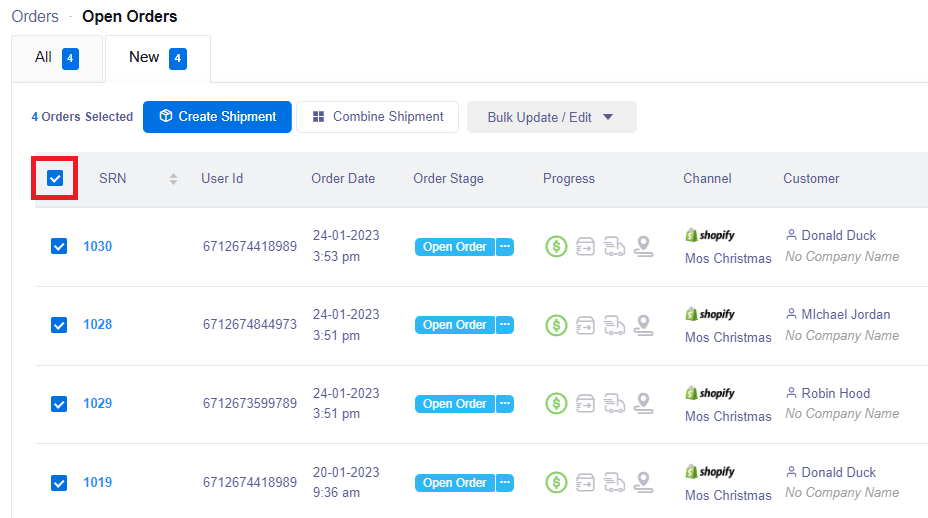
Task: Click the Shopify logo in order 1030 row
Action: tap(710, 235)
